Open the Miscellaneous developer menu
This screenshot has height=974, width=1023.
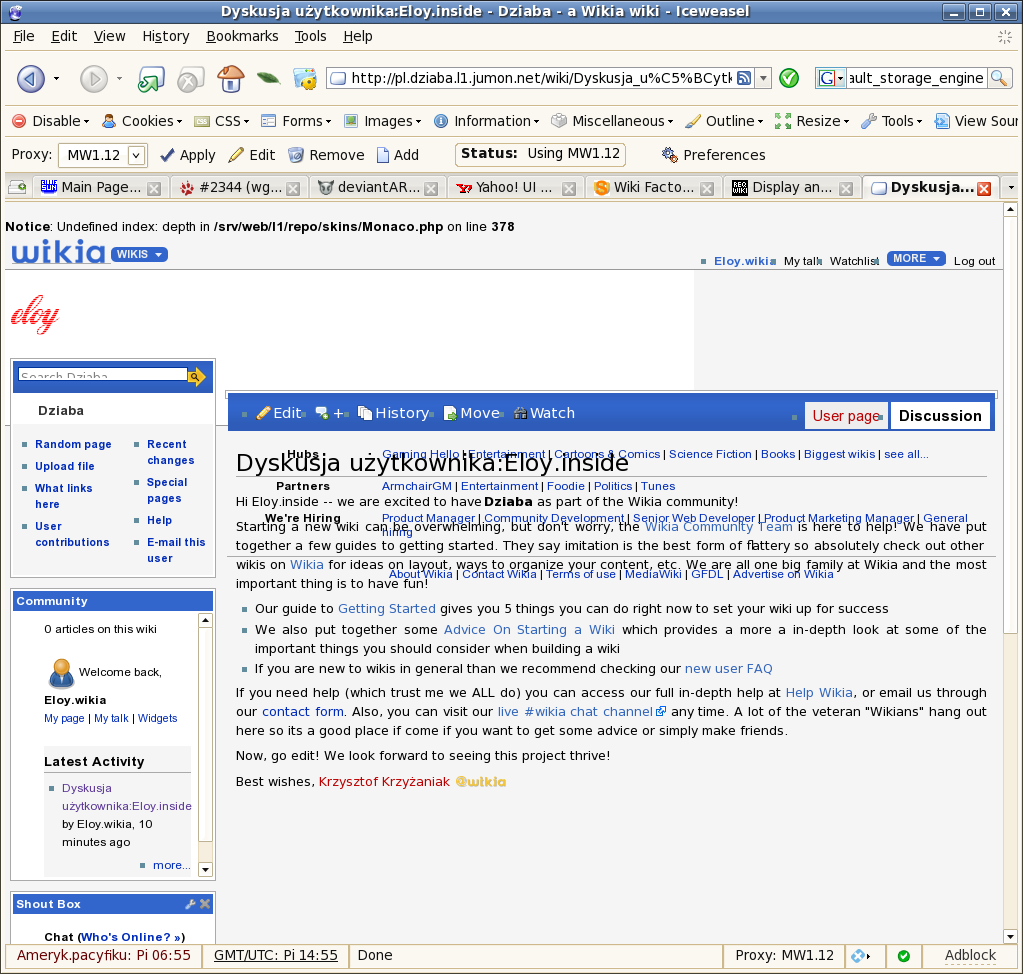coord(612,121)
